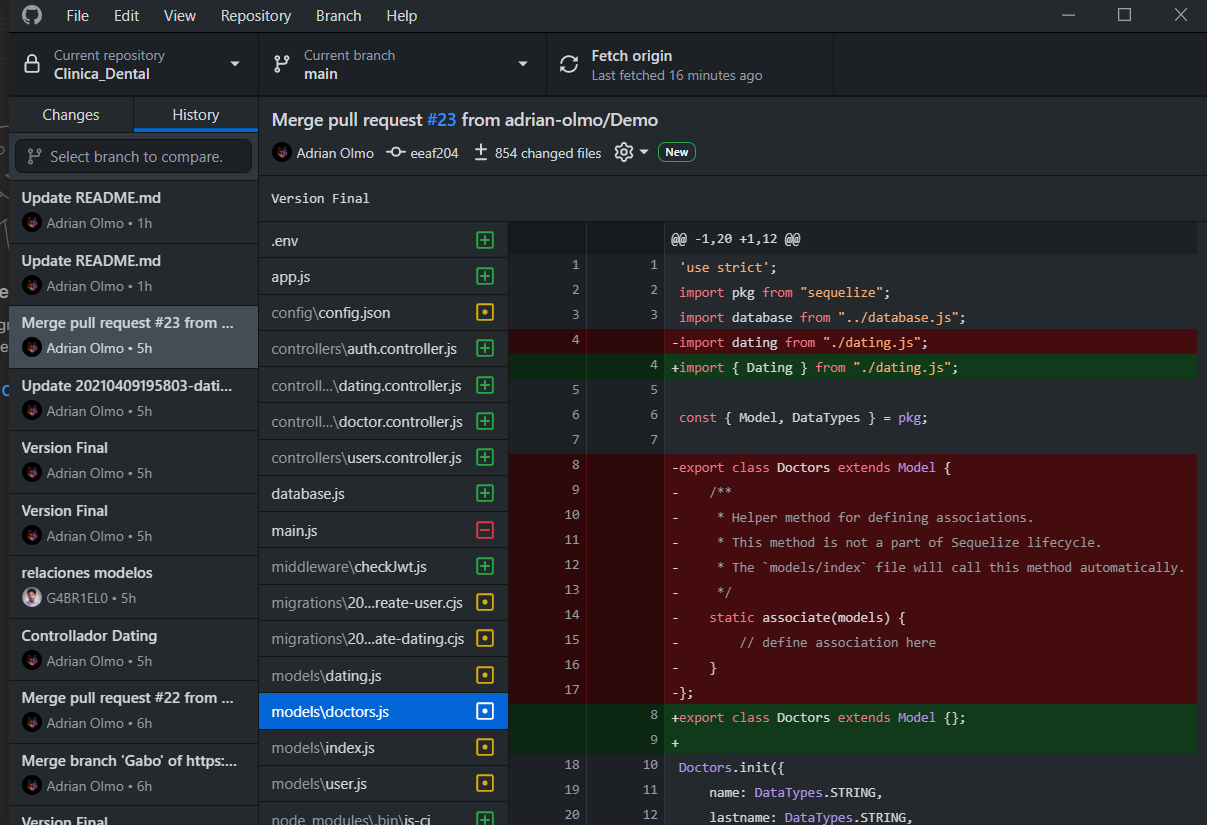The image size is (1207, 825).
Task: Open the Current repository dropdown
Action: (x=235, y=64)
